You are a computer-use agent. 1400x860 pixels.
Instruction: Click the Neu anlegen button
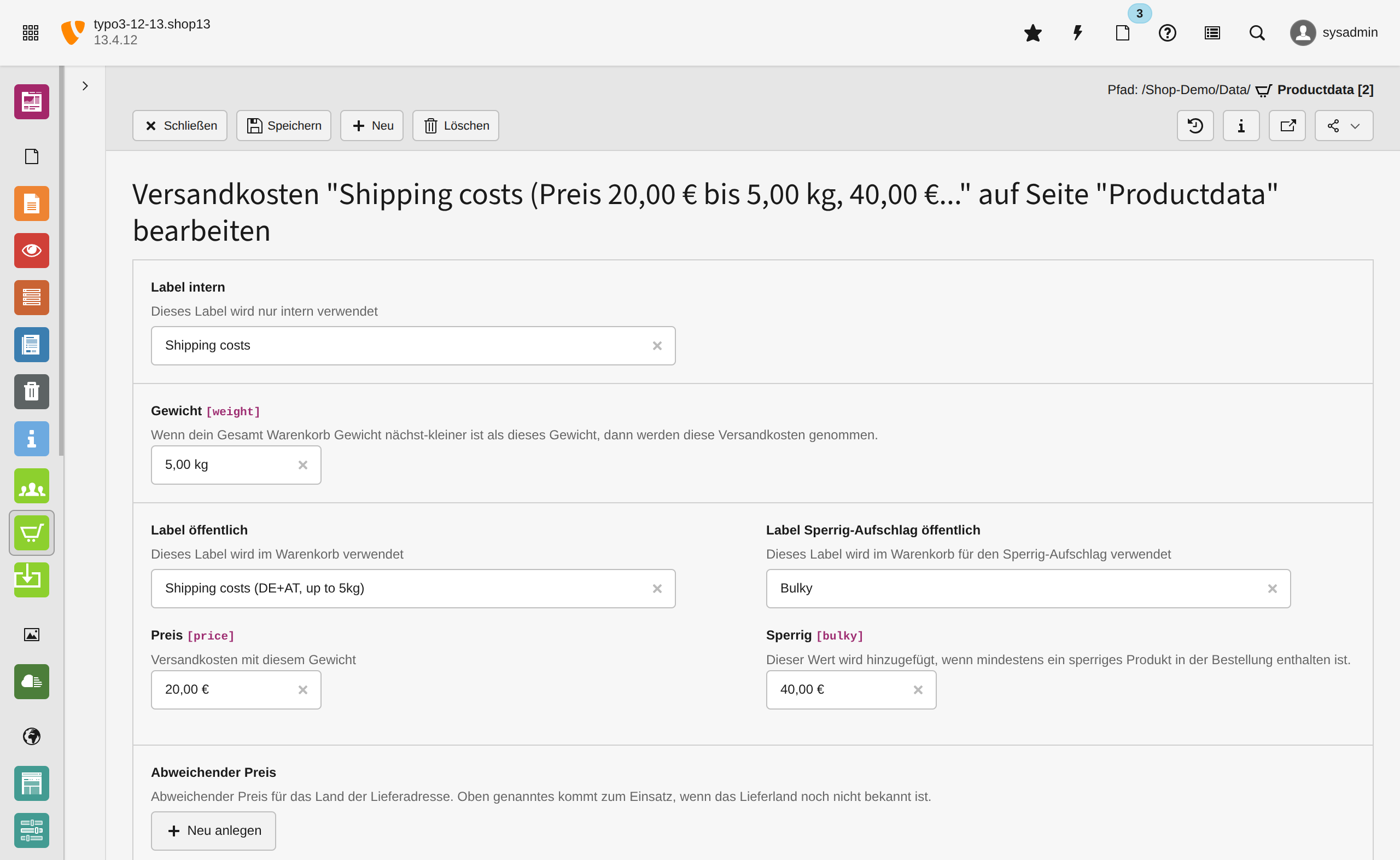click(x=214, y=831)
